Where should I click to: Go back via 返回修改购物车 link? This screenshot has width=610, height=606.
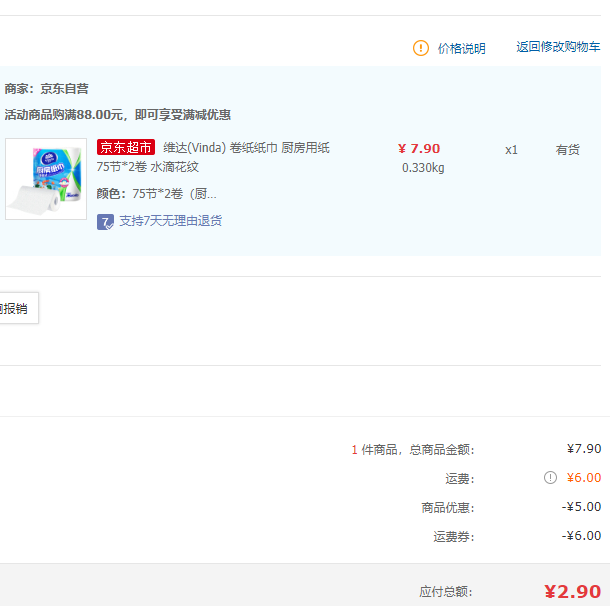[x=558, y=47]
